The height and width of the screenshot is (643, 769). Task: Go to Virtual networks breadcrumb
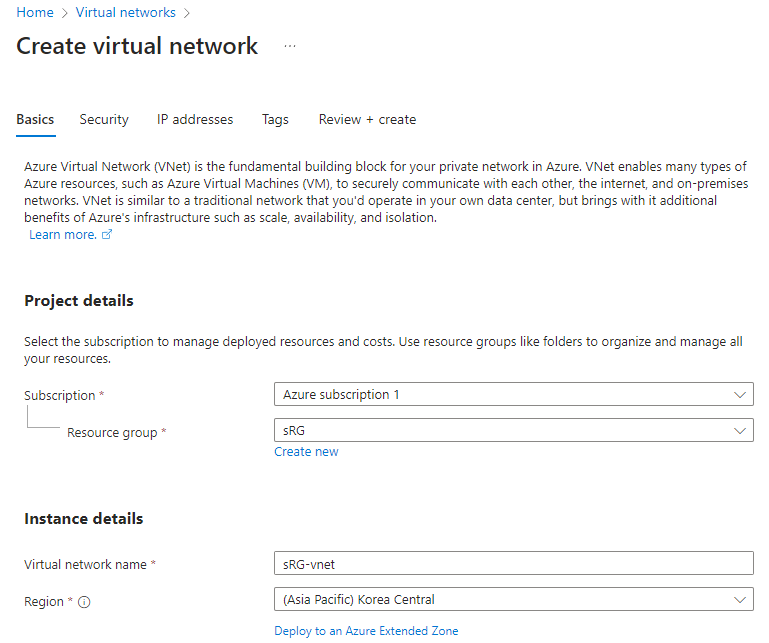coord(126,13)
